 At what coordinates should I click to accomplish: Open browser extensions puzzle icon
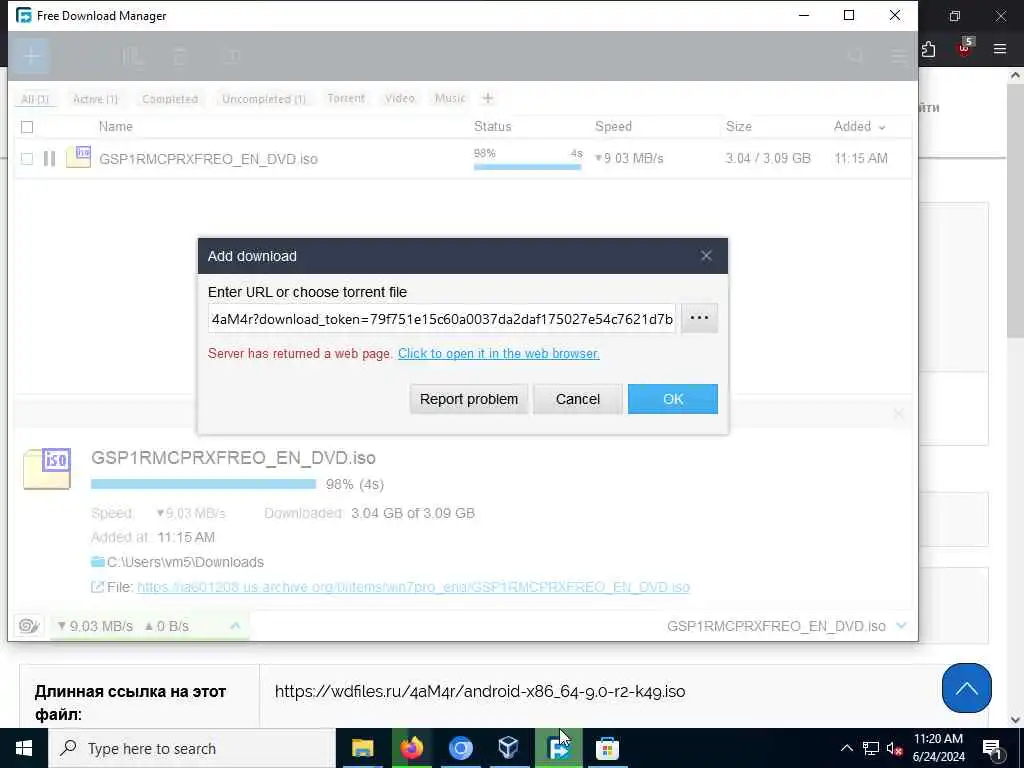[929, 49]
